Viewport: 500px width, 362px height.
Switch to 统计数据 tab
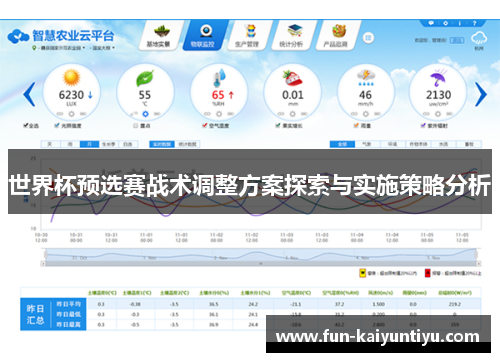pyautogui.click(x=187, y=144)
